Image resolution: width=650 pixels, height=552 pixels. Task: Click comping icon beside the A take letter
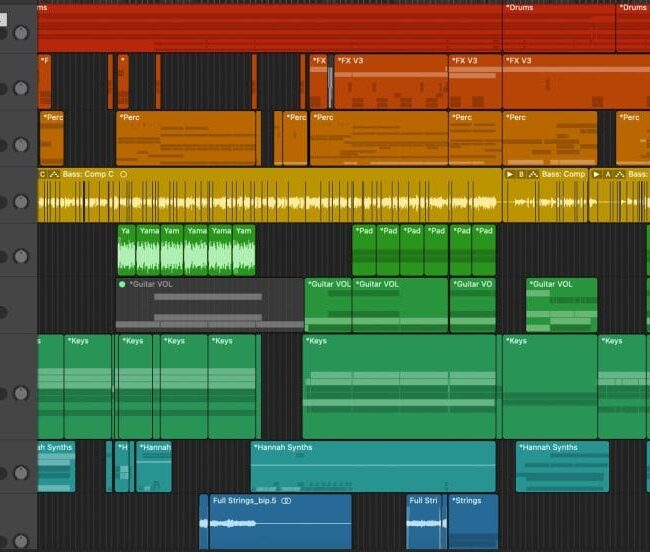[620, 174]
